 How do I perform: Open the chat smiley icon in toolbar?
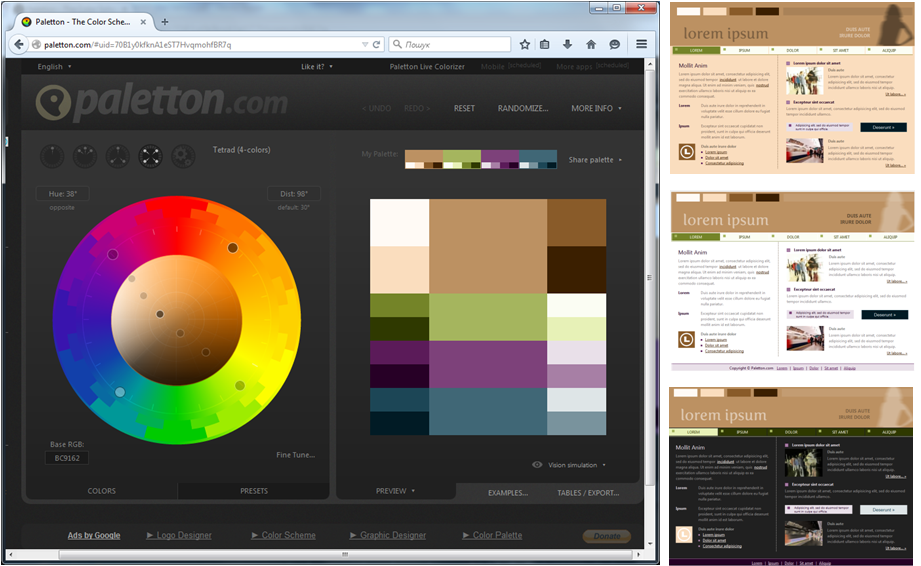[614, 44]
